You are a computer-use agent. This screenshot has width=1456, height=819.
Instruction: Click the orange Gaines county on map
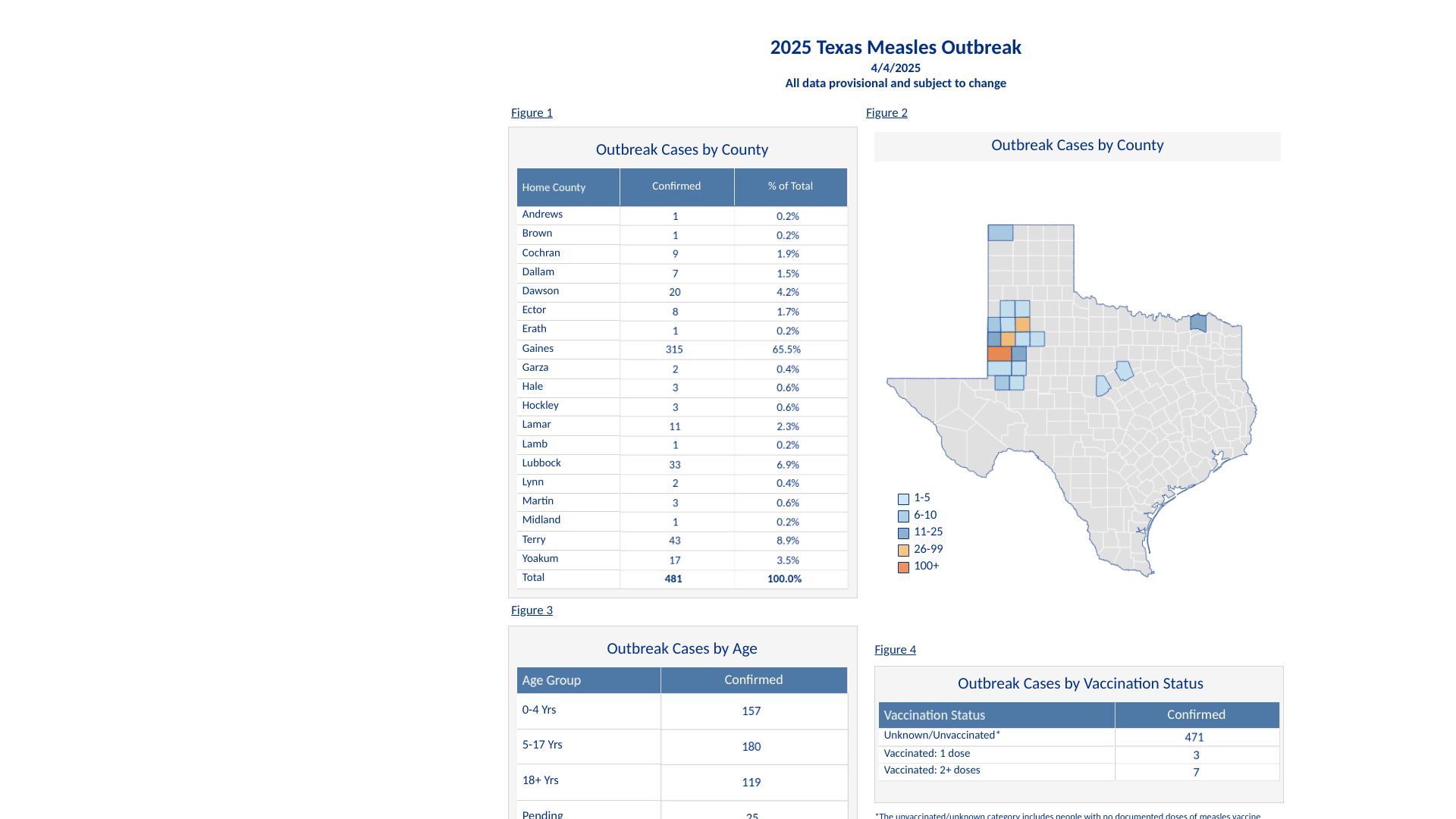pos(999,354)
